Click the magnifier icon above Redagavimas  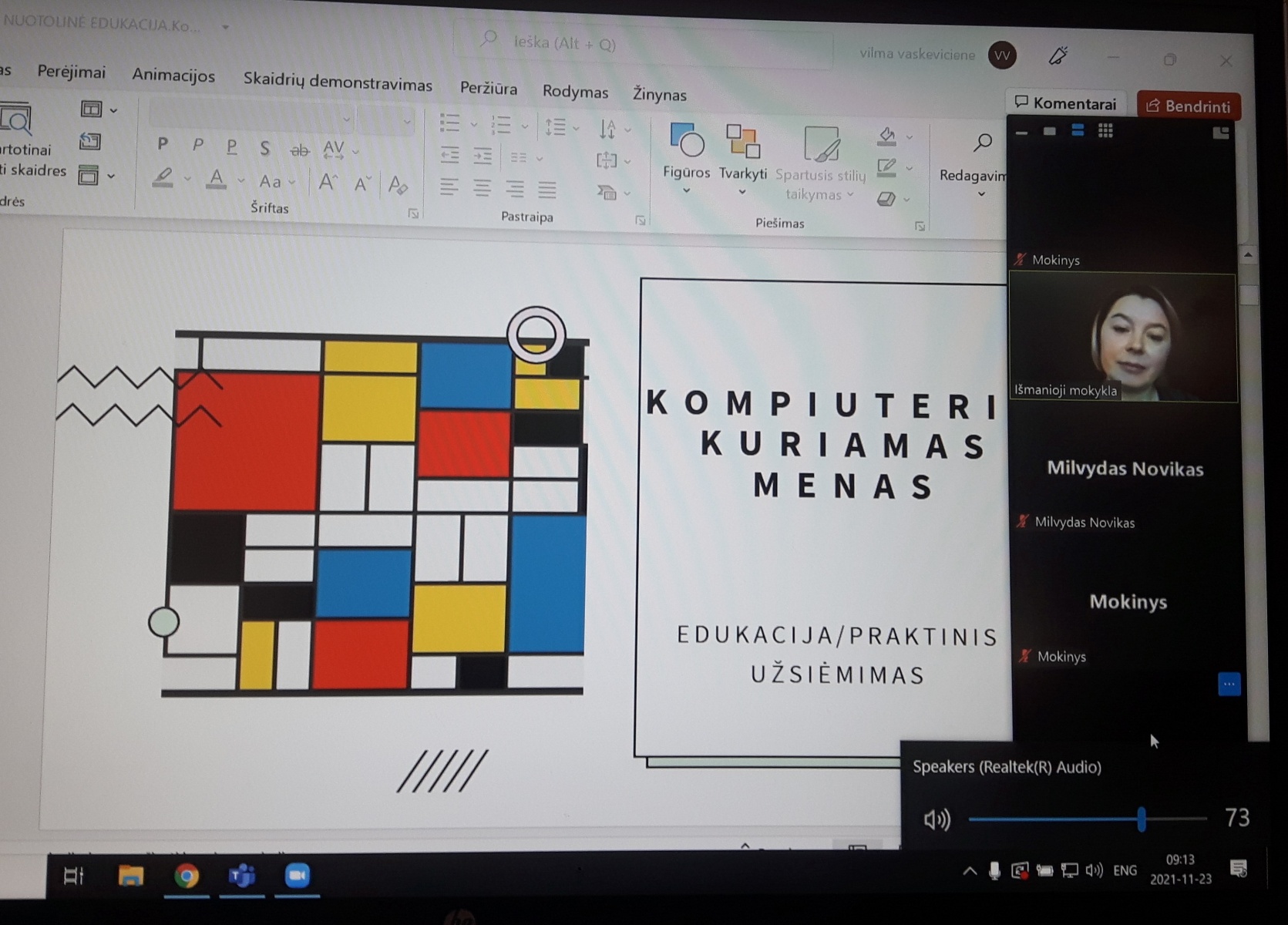982,143
